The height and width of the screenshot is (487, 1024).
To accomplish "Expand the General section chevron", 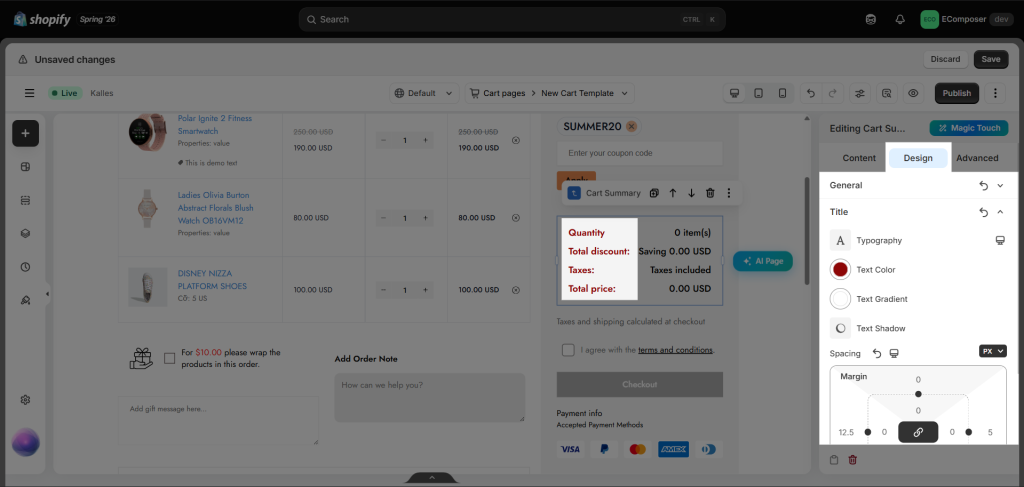I will pos(1000,185).
